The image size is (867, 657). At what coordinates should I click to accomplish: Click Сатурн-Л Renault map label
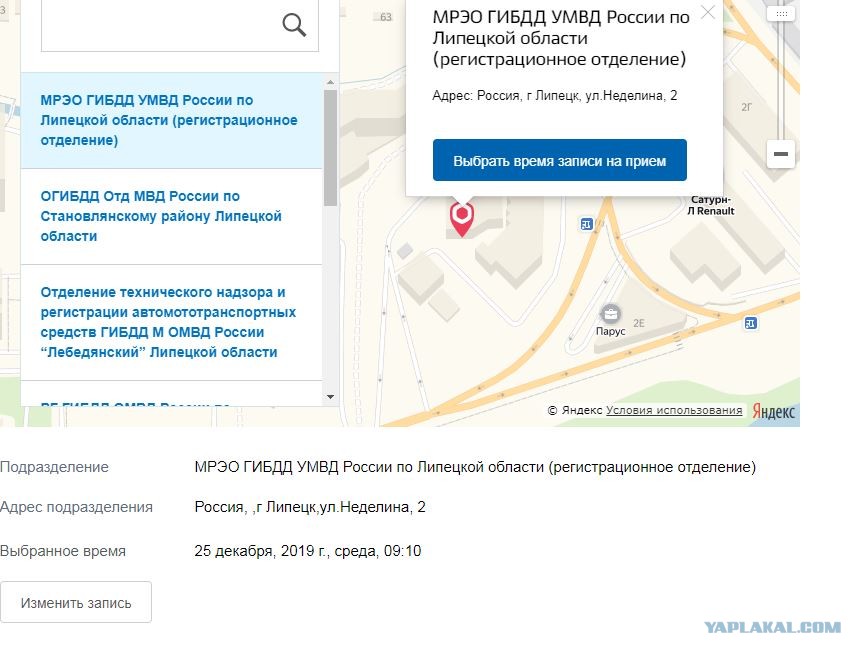[711, 205]
